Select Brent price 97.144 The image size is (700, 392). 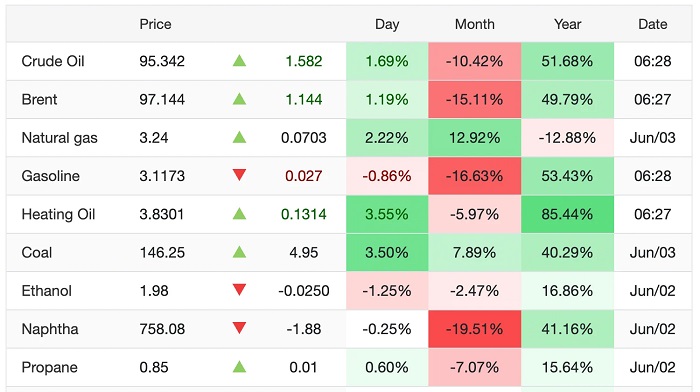162,99
